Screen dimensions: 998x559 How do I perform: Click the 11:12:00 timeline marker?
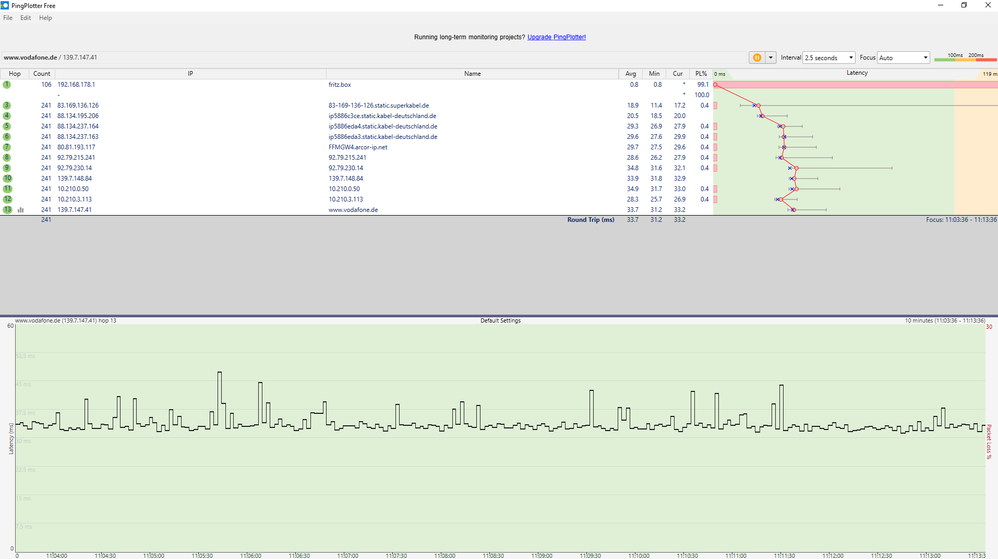tap(833, 555)
